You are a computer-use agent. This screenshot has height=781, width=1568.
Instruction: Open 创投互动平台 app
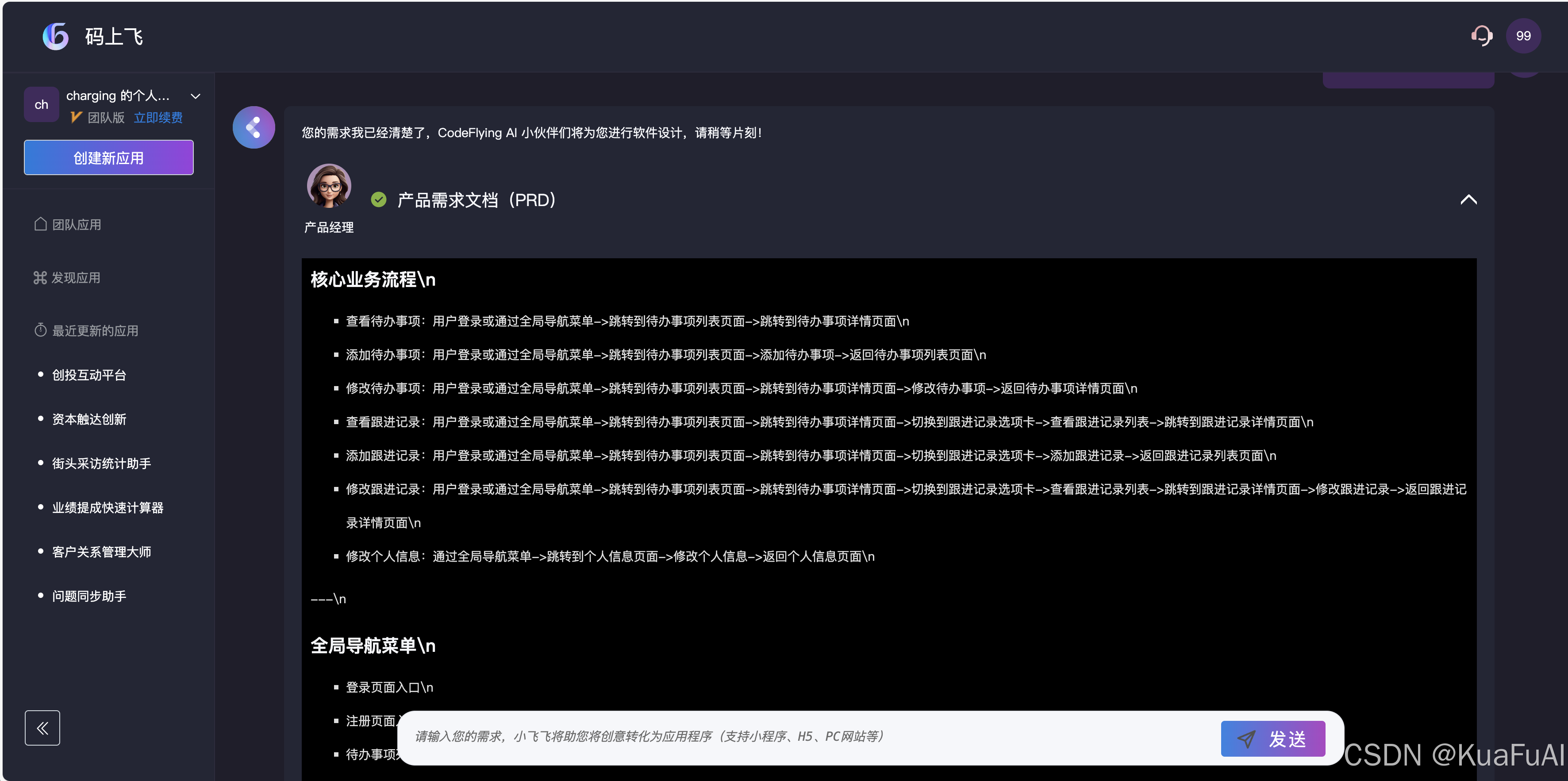pos(89,375)
